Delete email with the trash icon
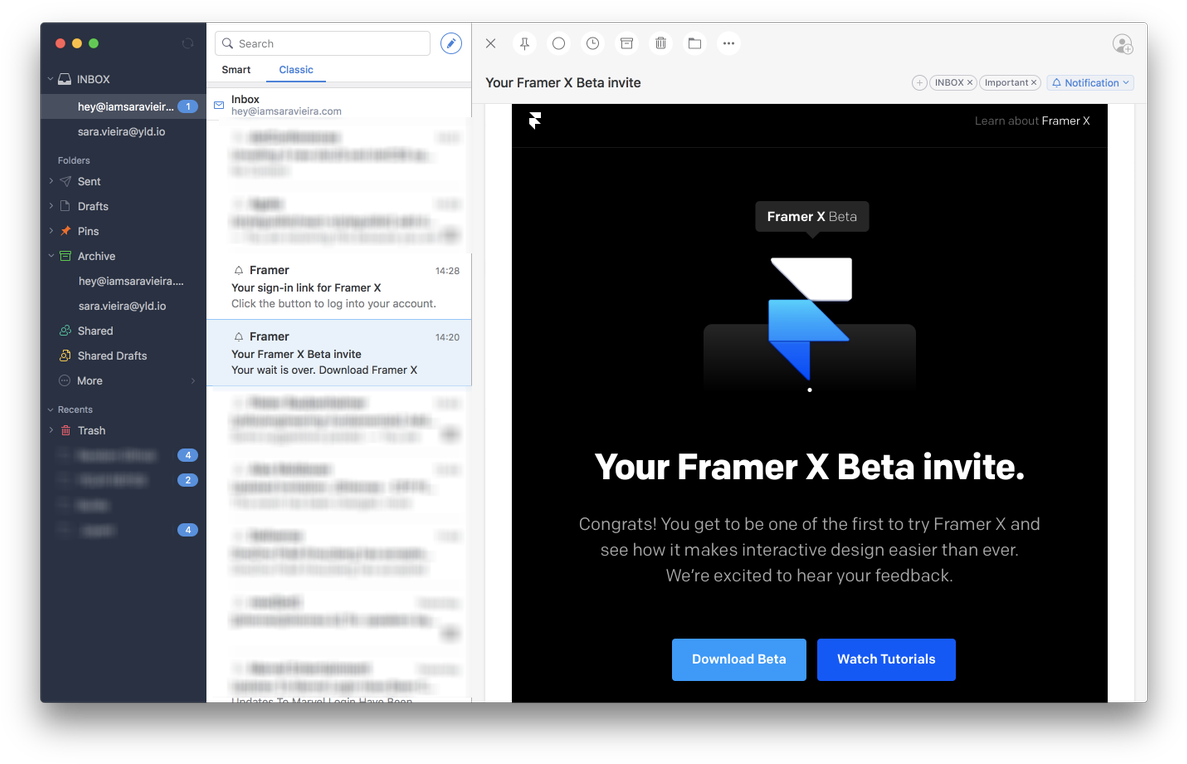 (661, 44)
